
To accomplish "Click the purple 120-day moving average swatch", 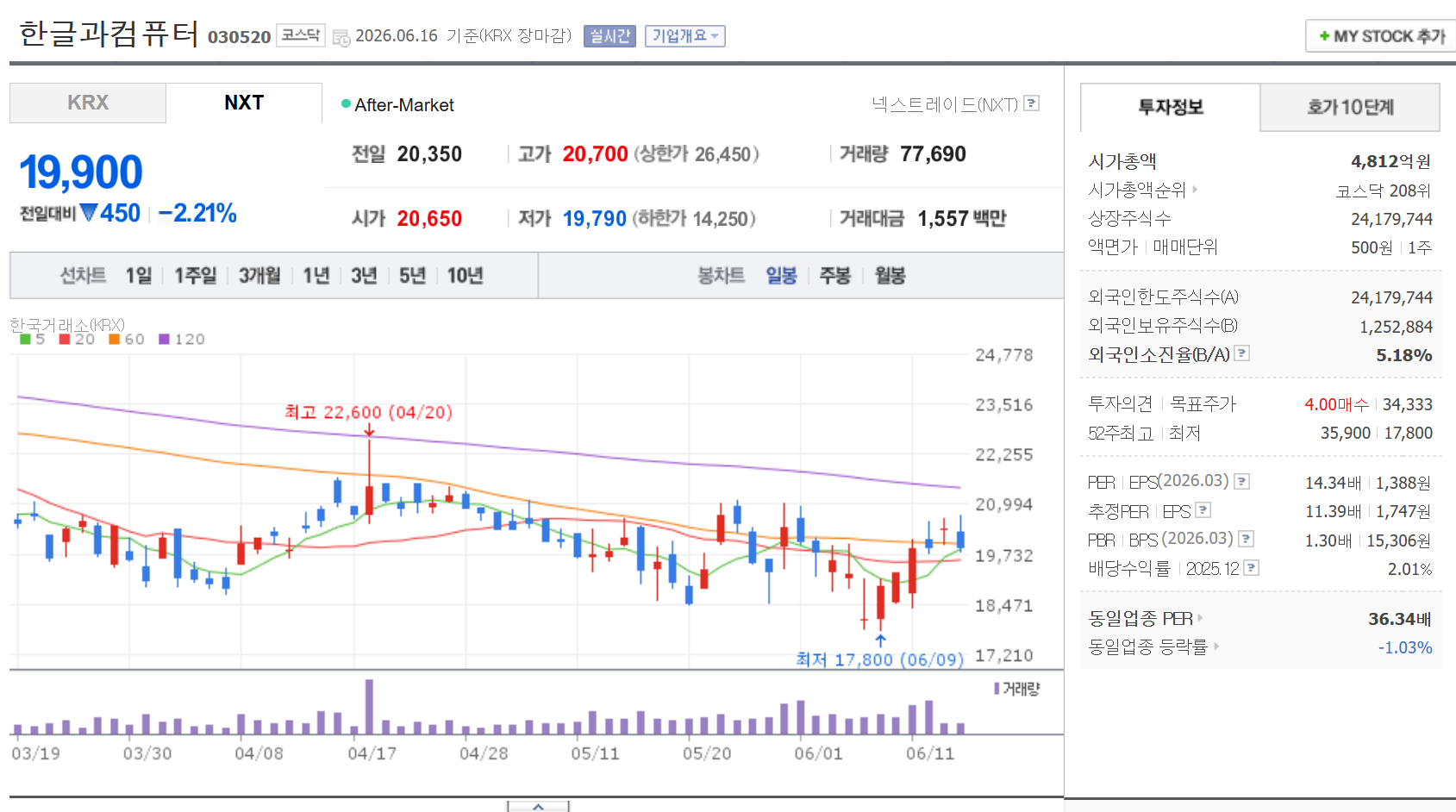I will pos(164,340).
